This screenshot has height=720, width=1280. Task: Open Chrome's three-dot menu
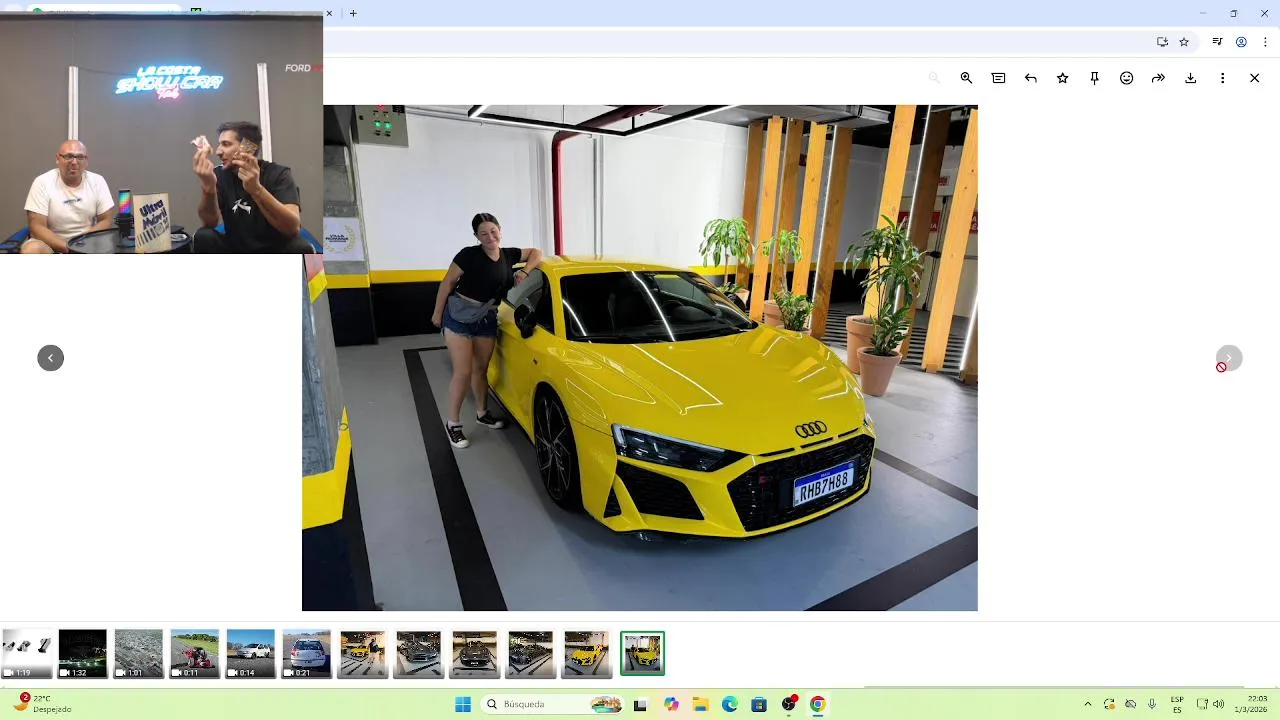click(x=1265, y=42)
